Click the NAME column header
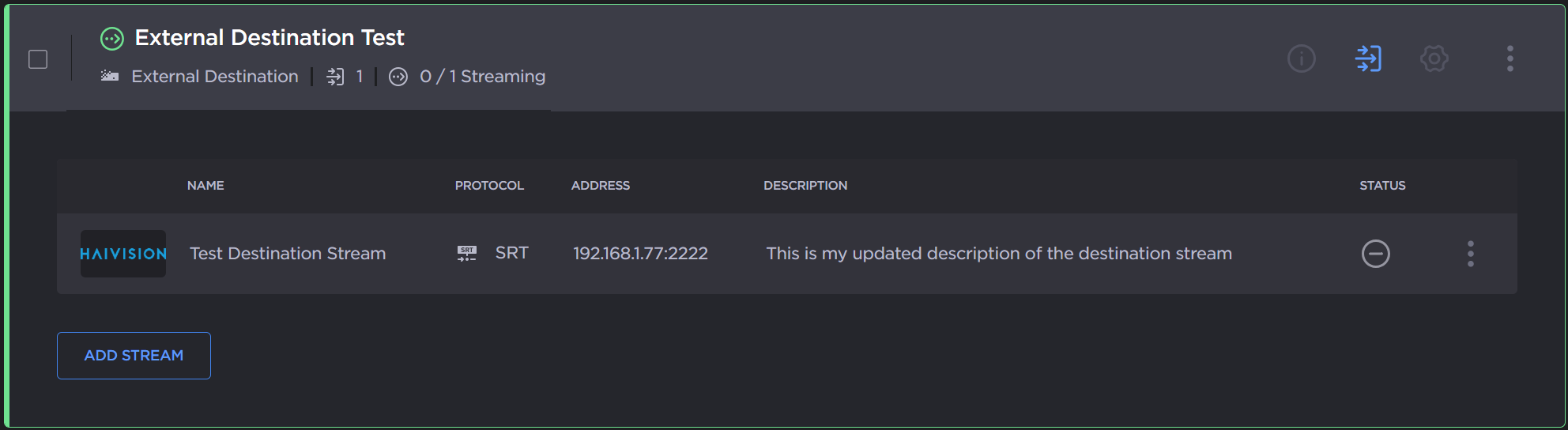This screenshot has width=1568, height=430. tap(205, 186)
